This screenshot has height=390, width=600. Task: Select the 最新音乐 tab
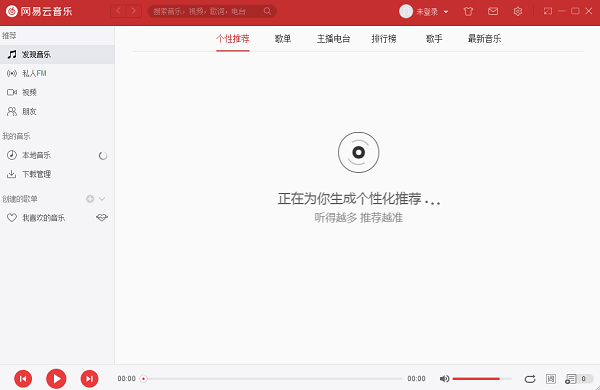click(484, 39)
